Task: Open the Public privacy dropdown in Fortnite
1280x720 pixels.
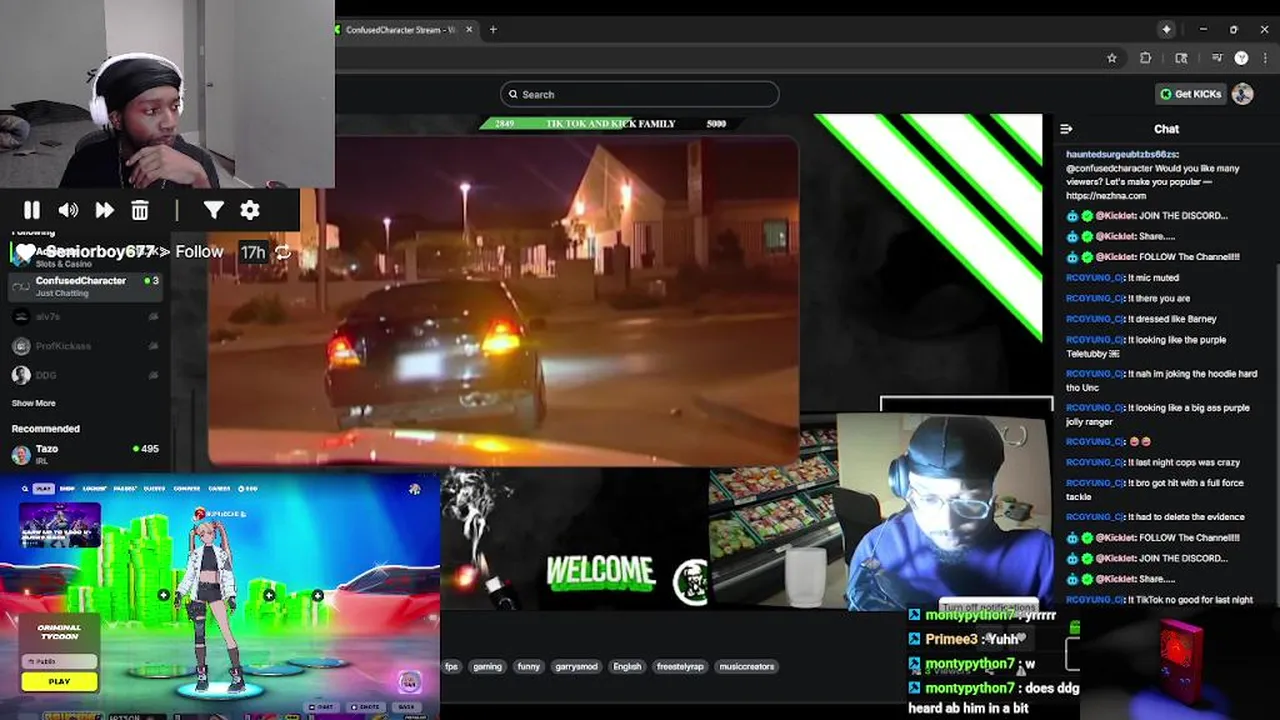Action: 59,662
